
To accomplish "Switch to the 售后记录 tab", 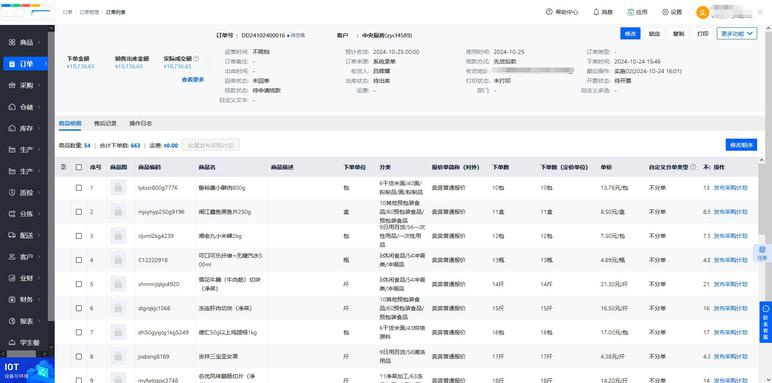I will 105,124.
